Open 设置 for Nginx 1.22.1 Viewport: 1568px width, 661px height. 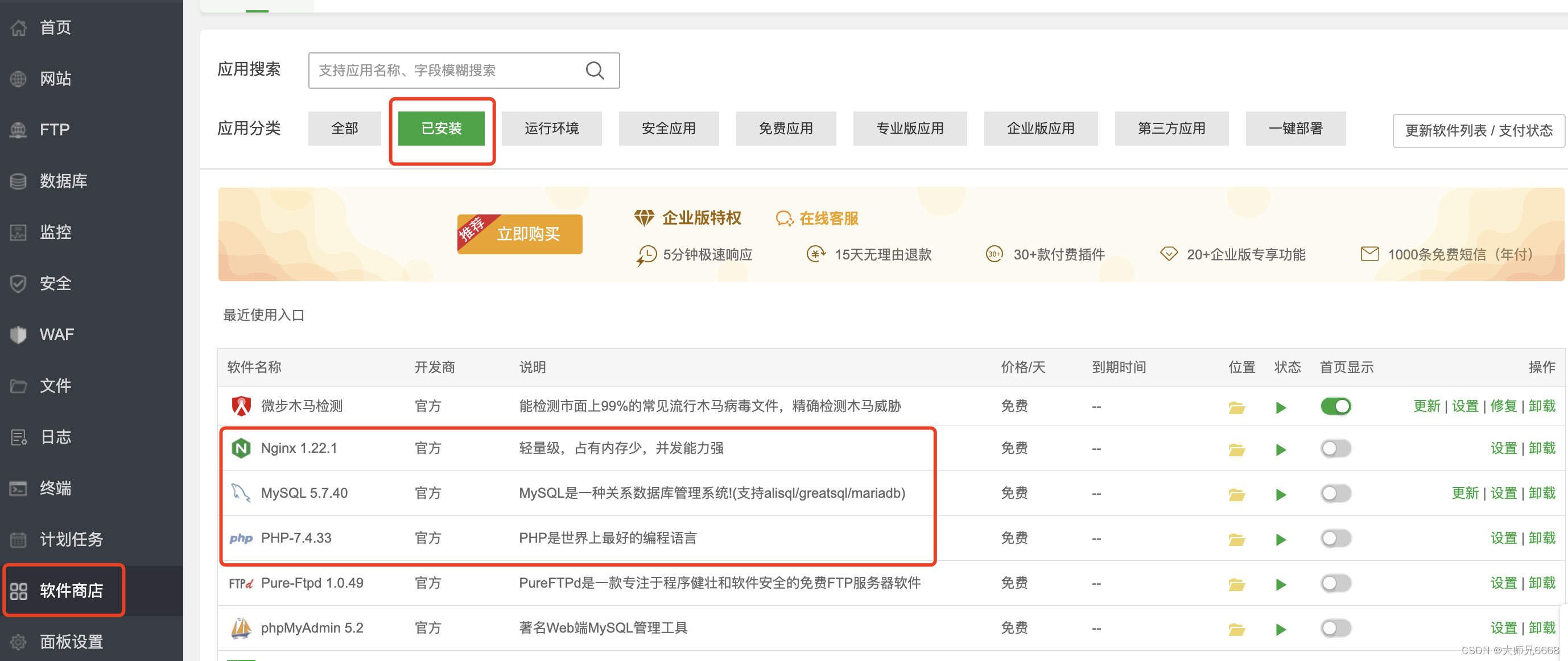pyautogui.click(x=1504, y=448)
